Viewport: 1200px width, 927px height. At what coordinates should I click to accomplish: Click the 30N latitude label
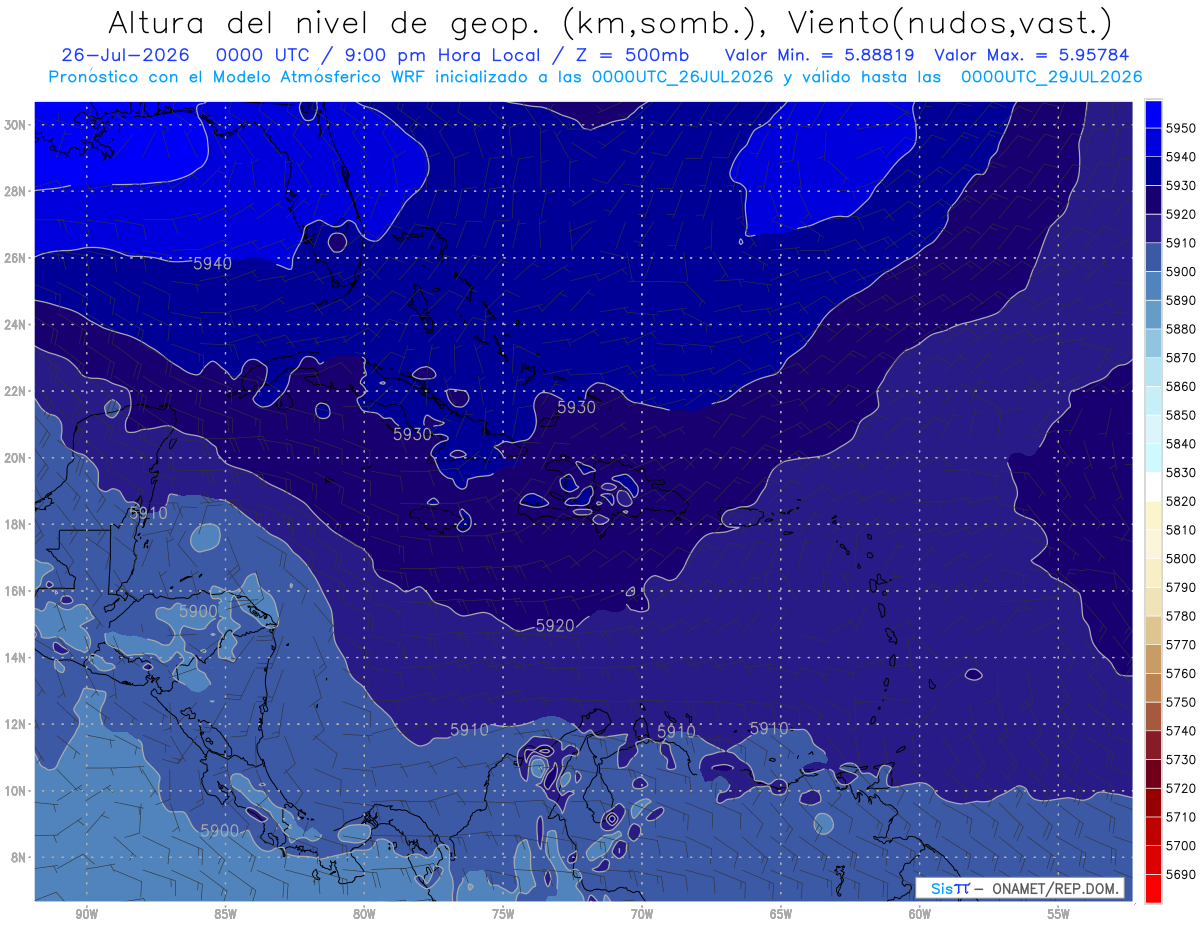coord(15,124)
